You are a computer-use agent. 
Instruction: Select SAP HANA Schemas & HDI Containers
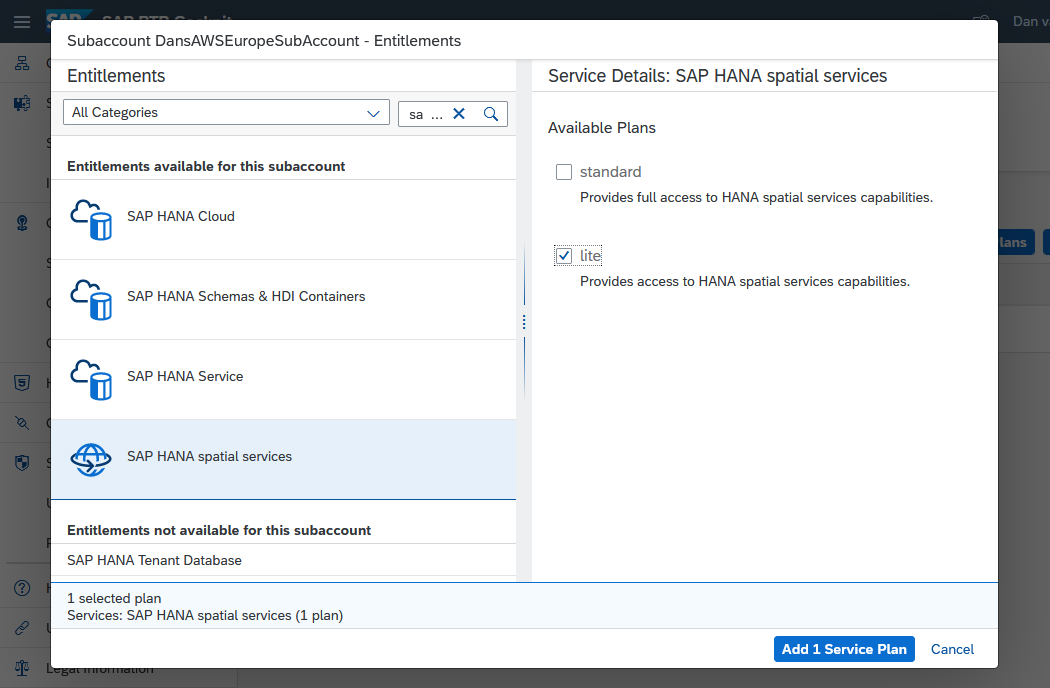pos(283,299)
